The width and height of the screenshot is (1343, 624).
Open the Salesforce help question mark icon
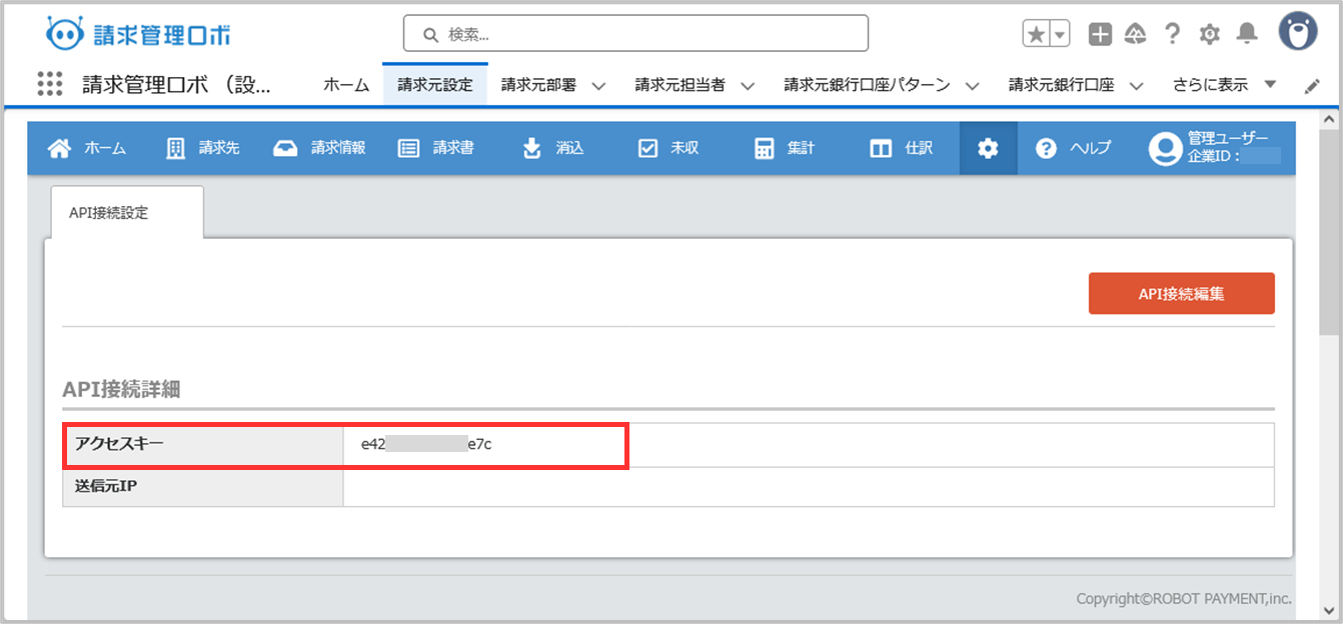[x=1173, y=34]
